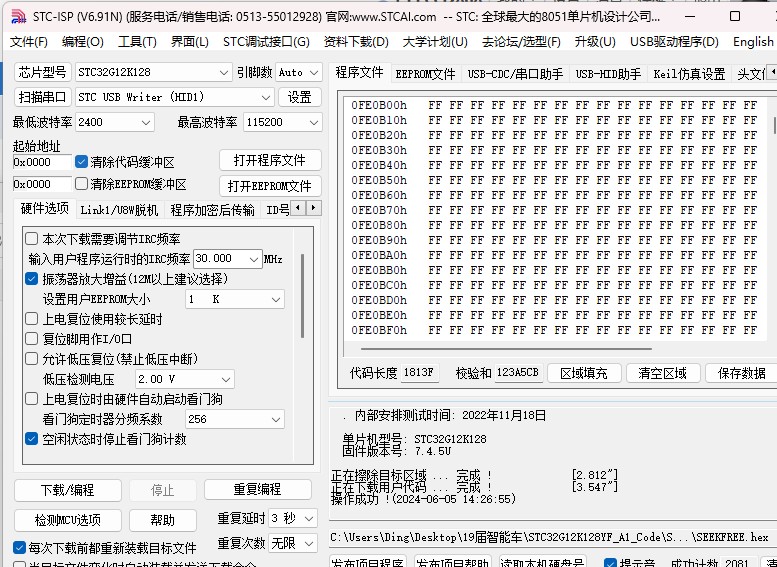Check 复位脚用作I/O口 option
Viewport: 777px width, 567px height.
point(32,339)
